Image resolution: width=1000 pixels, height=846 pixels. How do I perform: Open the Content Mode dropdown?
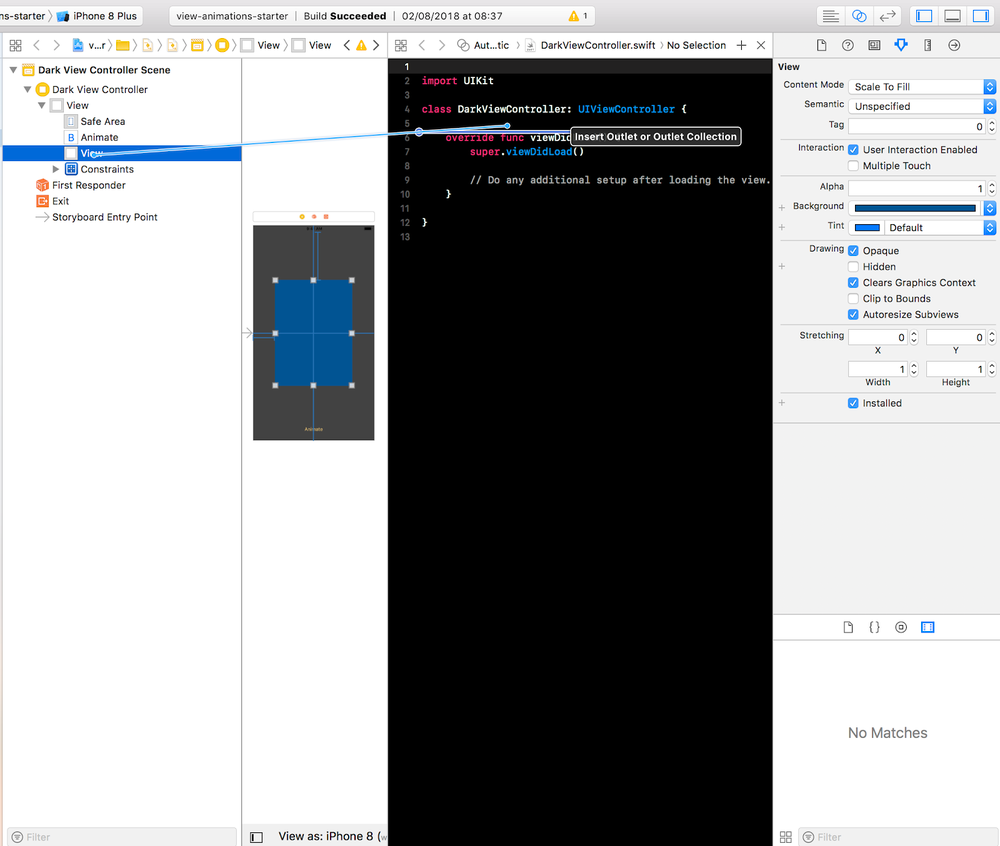coord(922,87)
